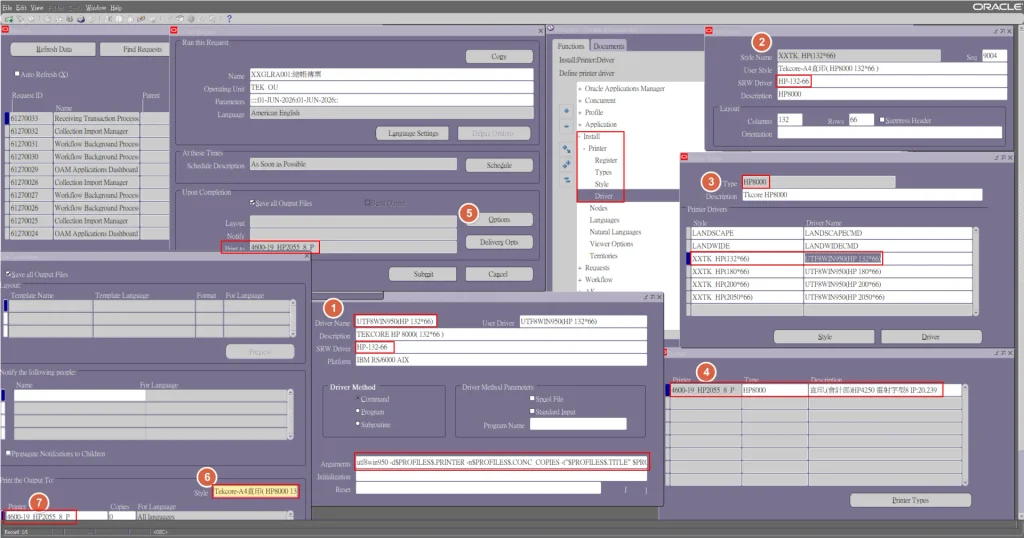
Task: Toggle the Spool File checkbox
Action: (x=532, y=398)
